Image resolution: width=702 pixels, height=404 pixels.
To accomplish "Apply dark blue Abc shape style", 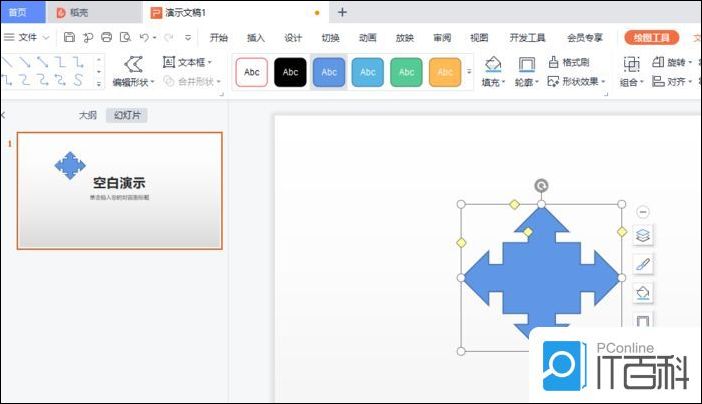I will coord(329,72).
